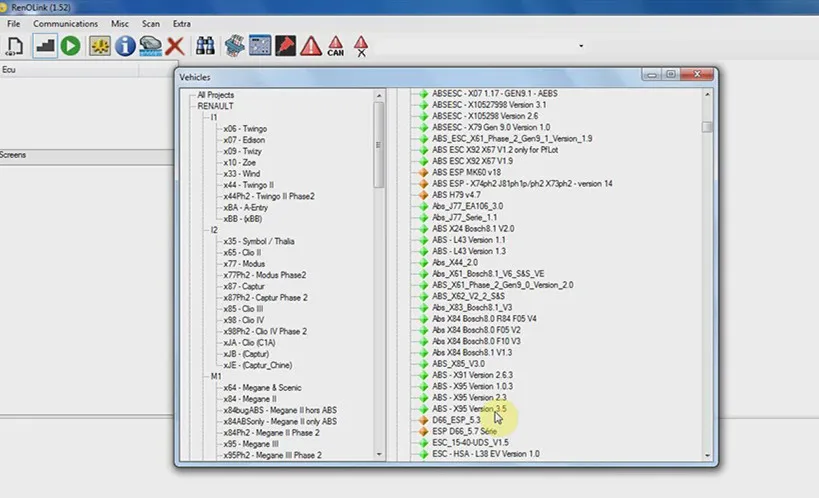Viewport: 819px width, 498px height.
Task: Click scrollbar thumb of ECU list
Action: click(x=707, y=127)
